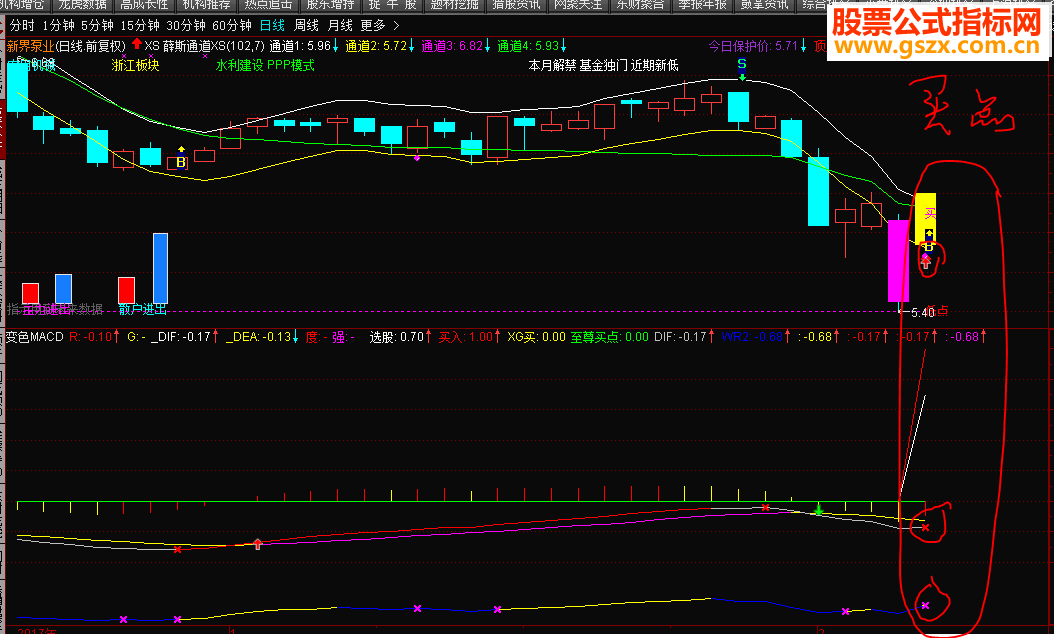The width and height of the screenshot is (1054, 638).
Task: Switch to the 周线 weekly chart
Action: point(307,26)
